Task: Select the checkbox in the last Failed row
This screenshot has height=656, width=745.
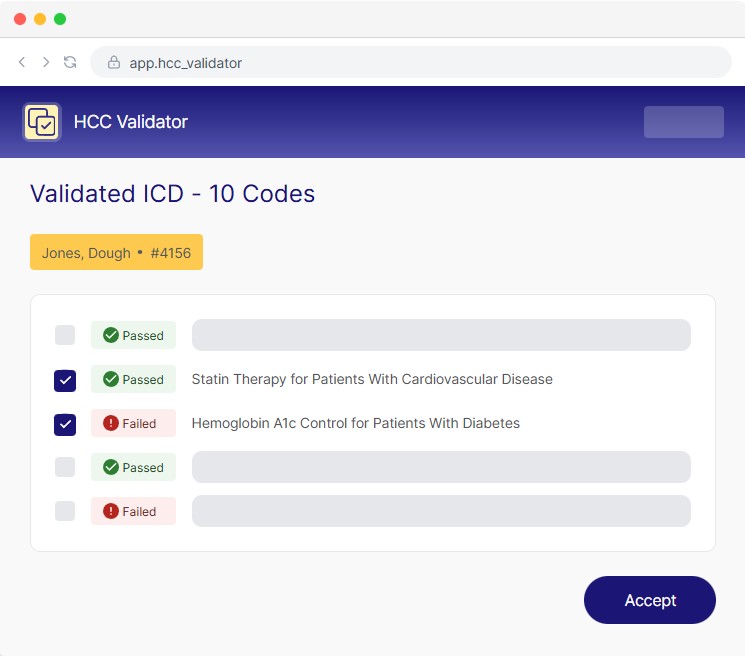Action: click(x=65, y=511)
